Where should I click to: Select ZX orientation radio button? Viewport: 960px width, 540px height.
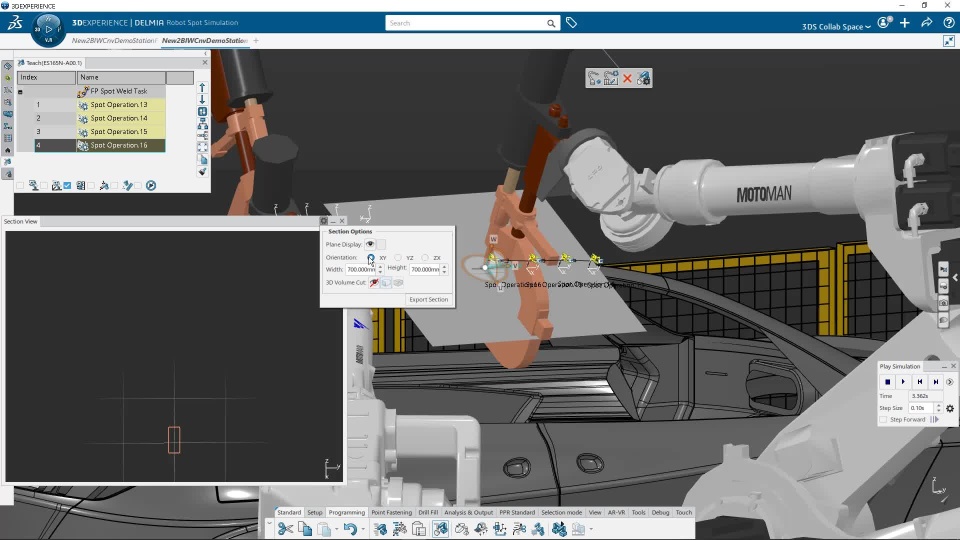pos(425,258)
